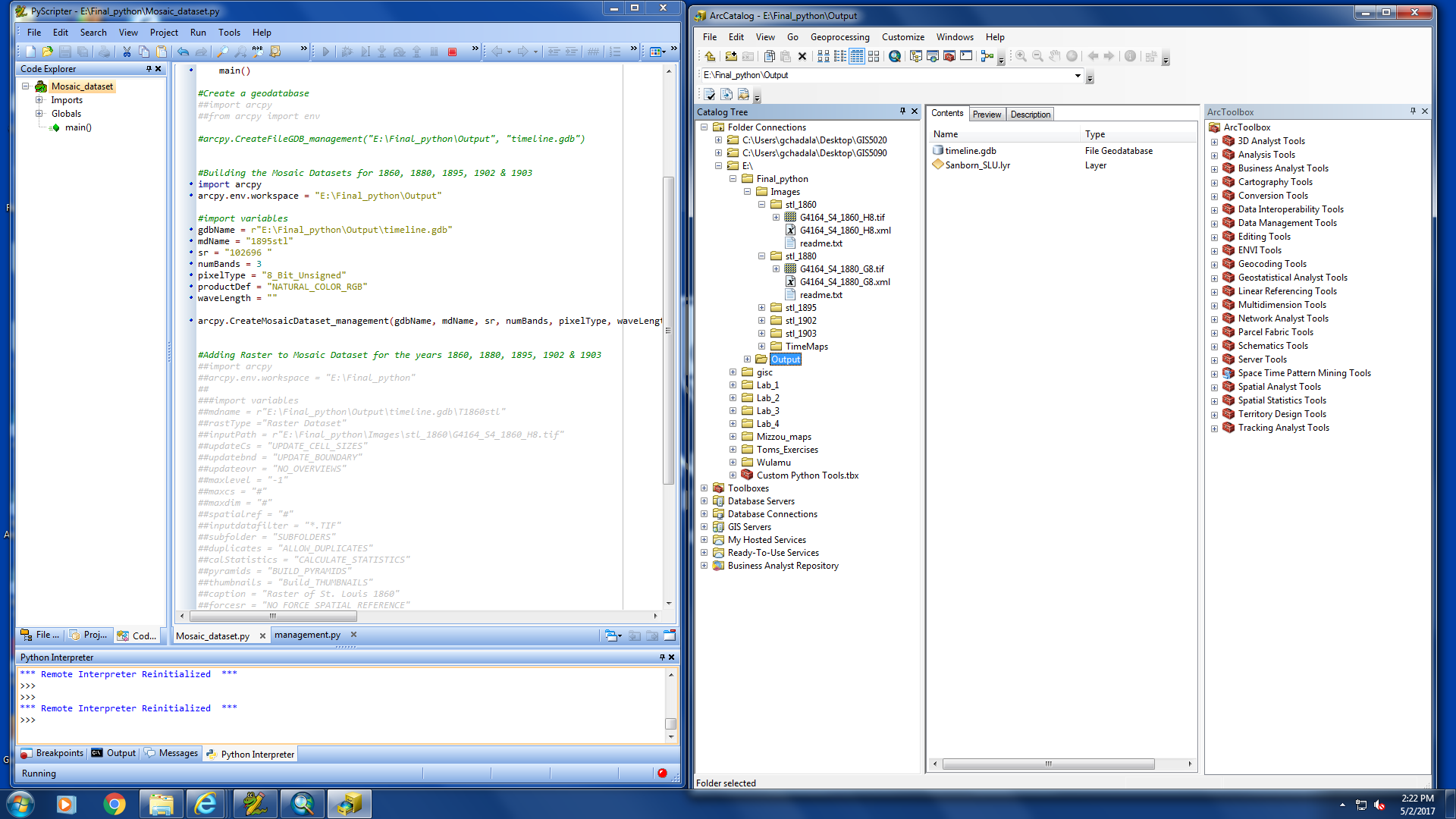Select timeline.gdb in Contents list
1456x819 pixels.
tap(971, 151)
